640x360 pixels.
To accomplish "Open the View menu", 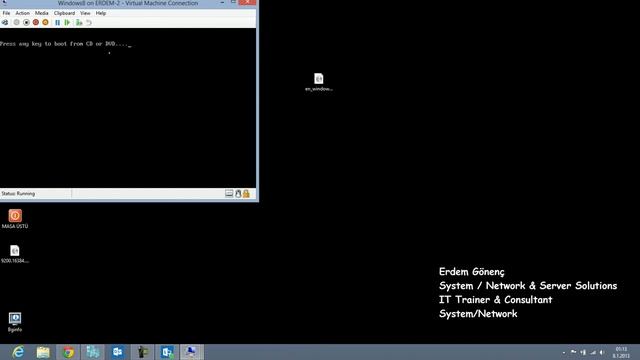I will (x=85, y=13).
